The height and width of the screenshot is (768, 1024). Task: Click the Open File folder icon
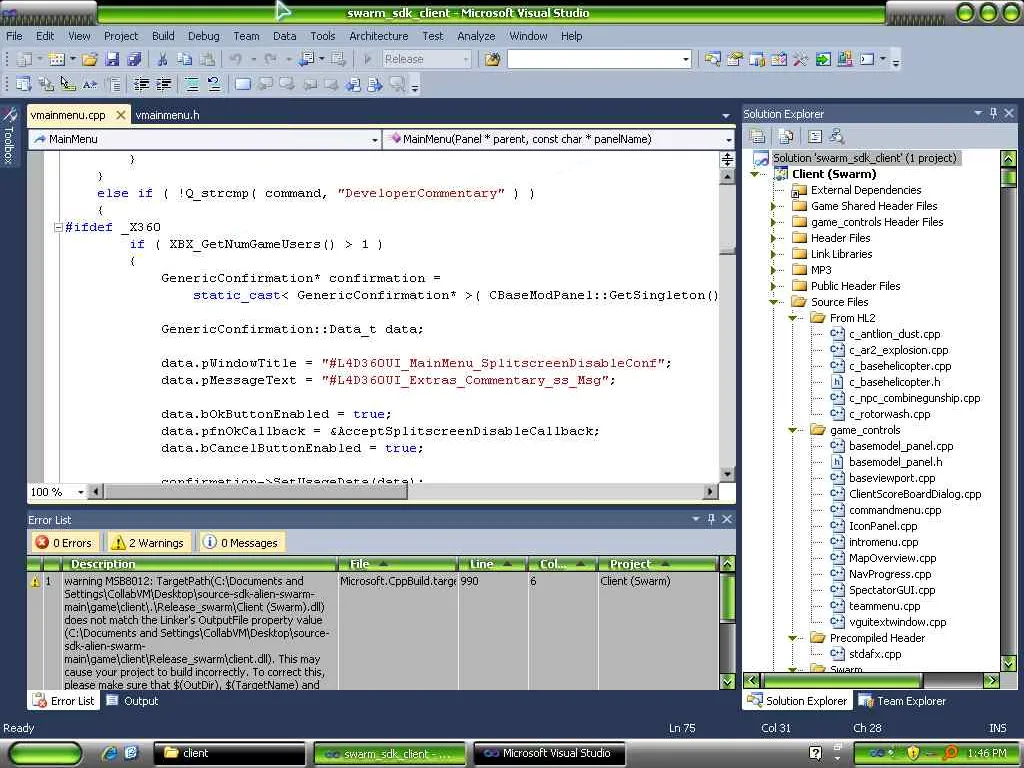89,59
